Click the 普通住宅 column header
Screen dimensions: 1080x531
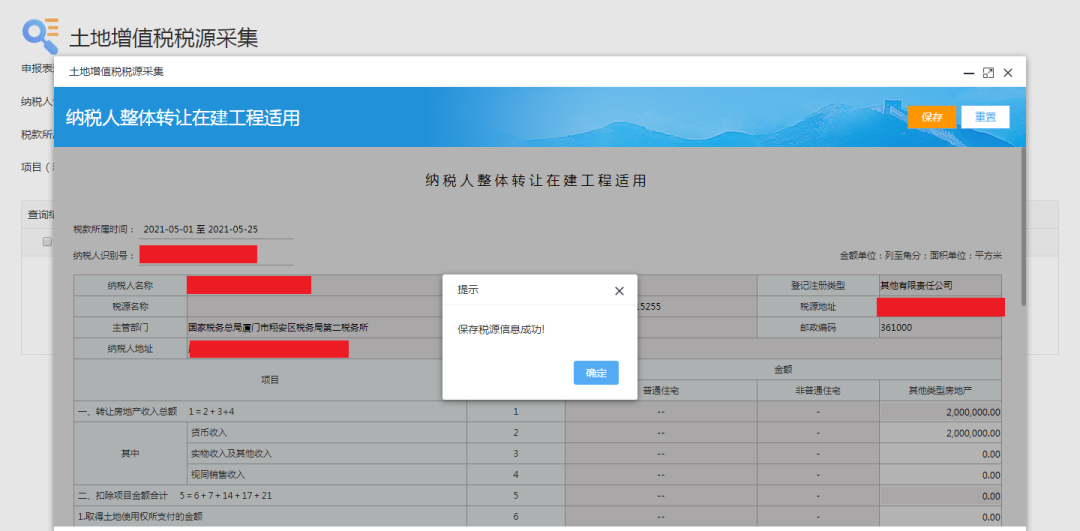[x=661, y=391]
